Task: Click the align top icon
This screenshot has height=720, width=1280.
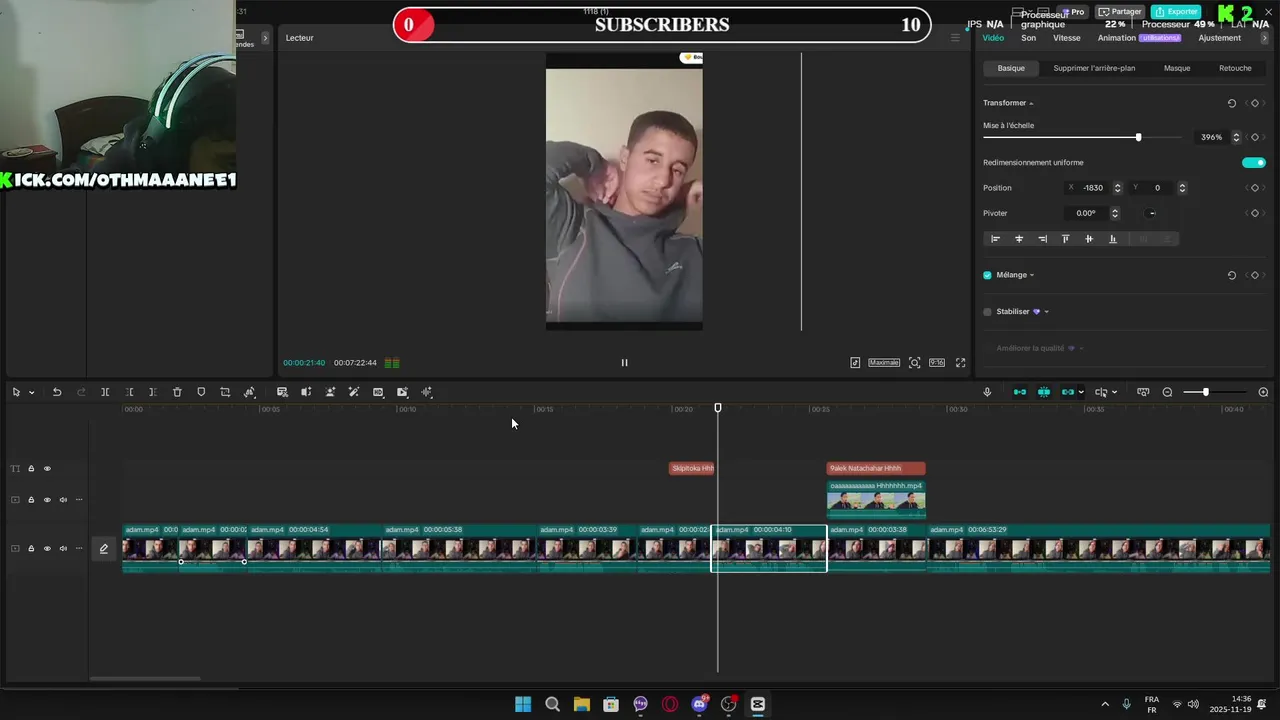Action: pos(1065,239)
